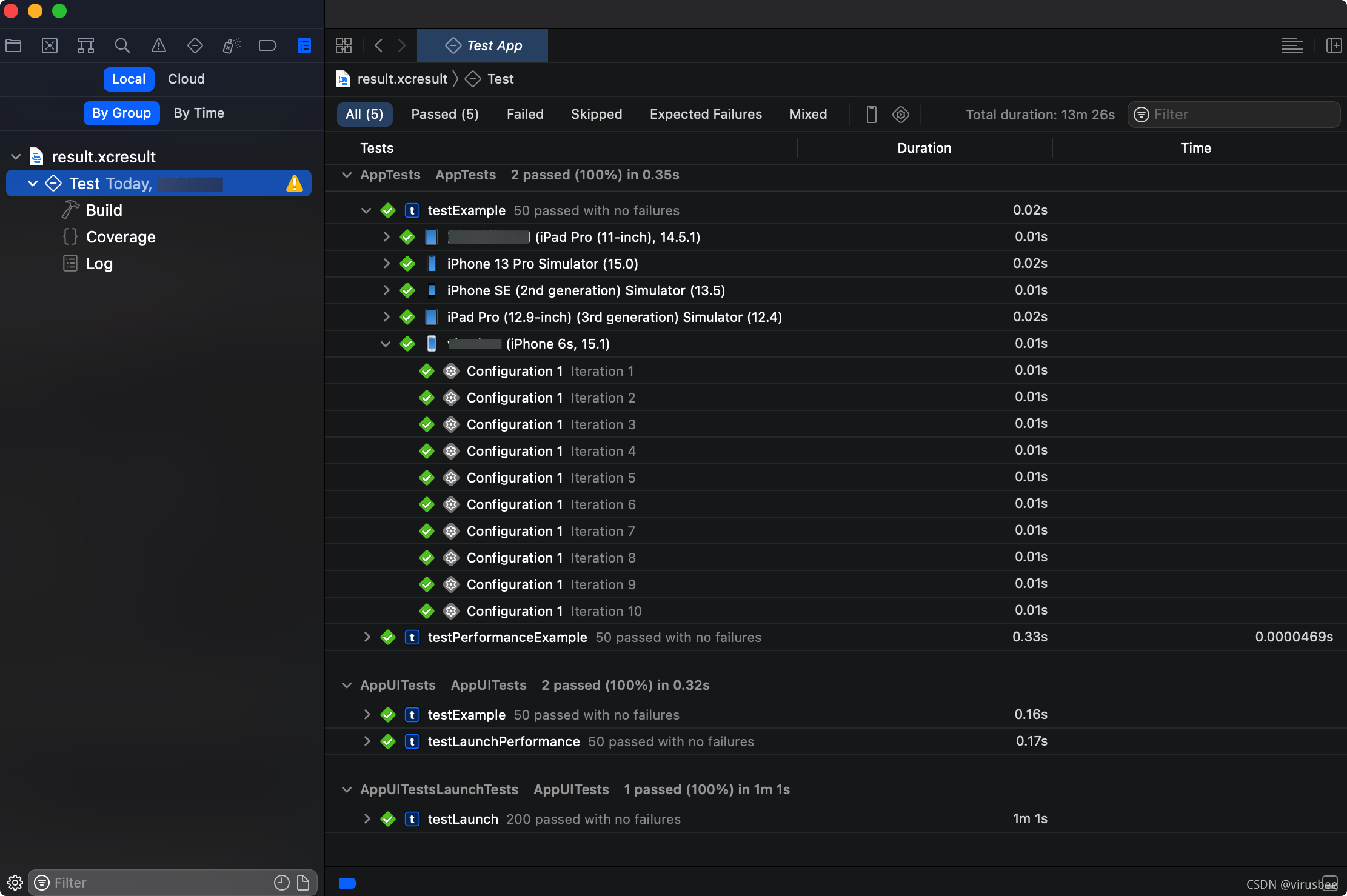Switch to the Failed tests tab
Viewport: 1347px width, 896px height.
coord(525,114)
